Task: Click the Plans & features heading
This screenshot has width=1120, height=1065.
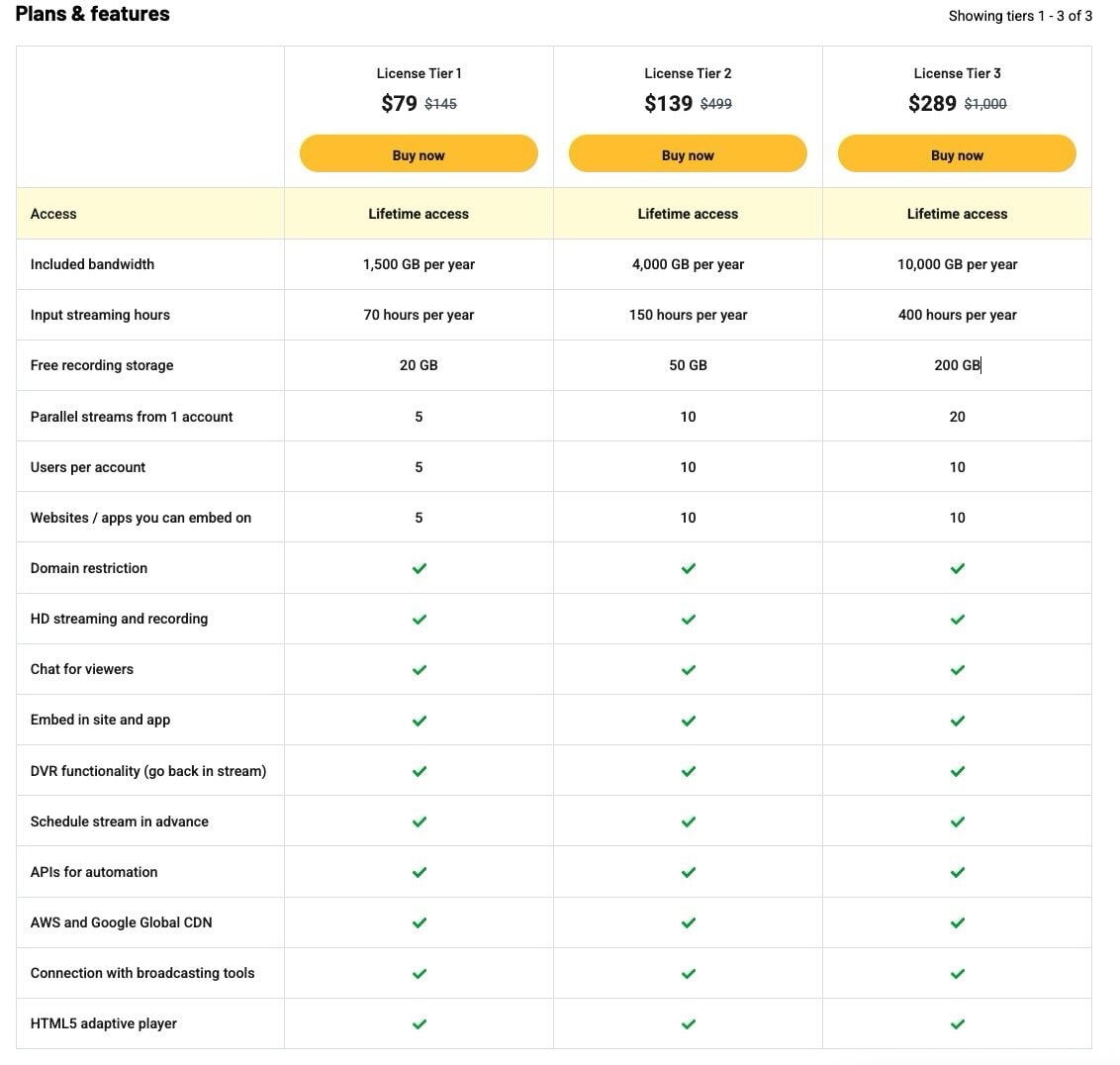Action: (x=92, y=14)
